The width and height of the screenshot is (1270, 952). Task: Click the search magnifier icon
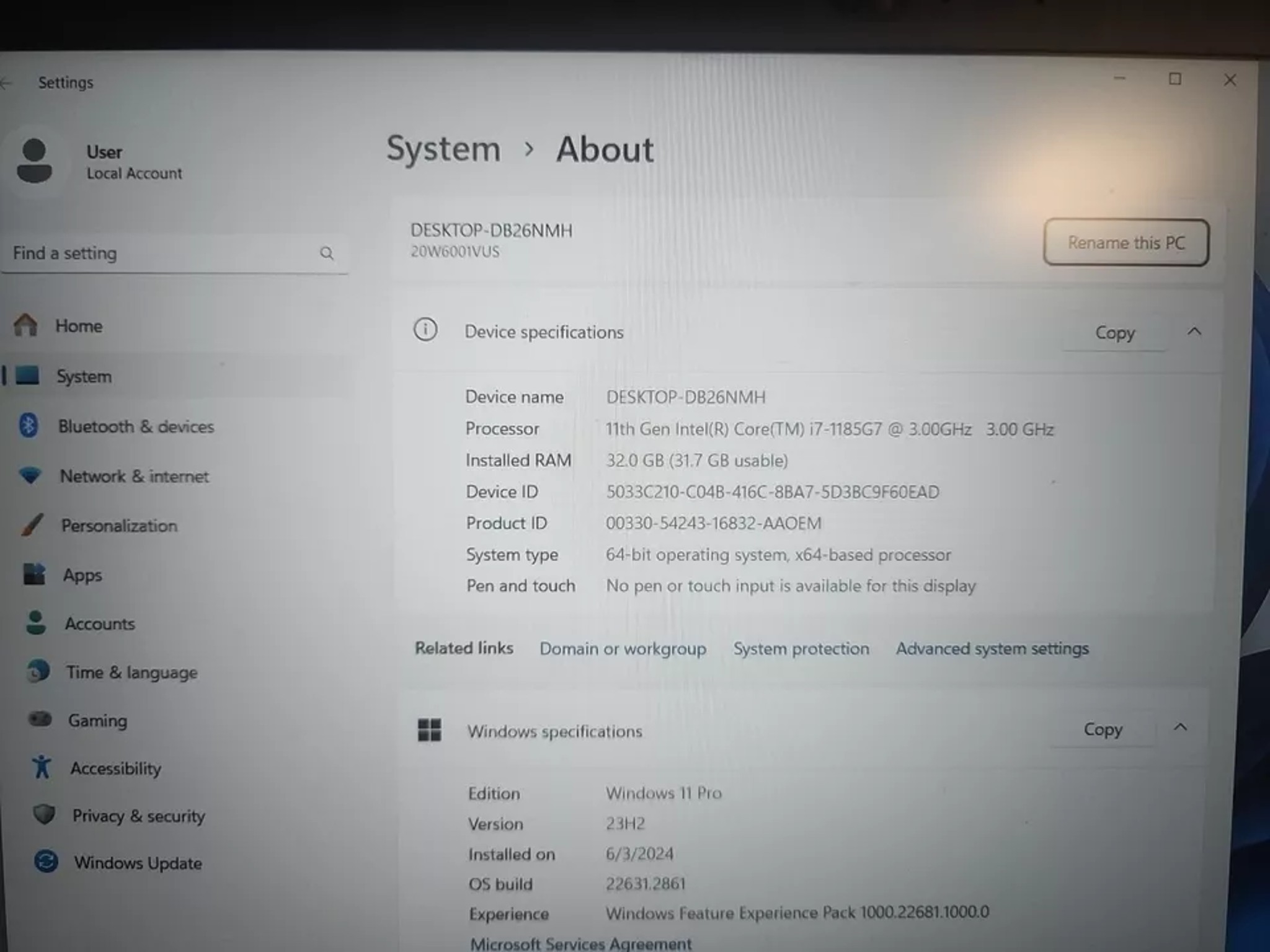click(327, 253)
